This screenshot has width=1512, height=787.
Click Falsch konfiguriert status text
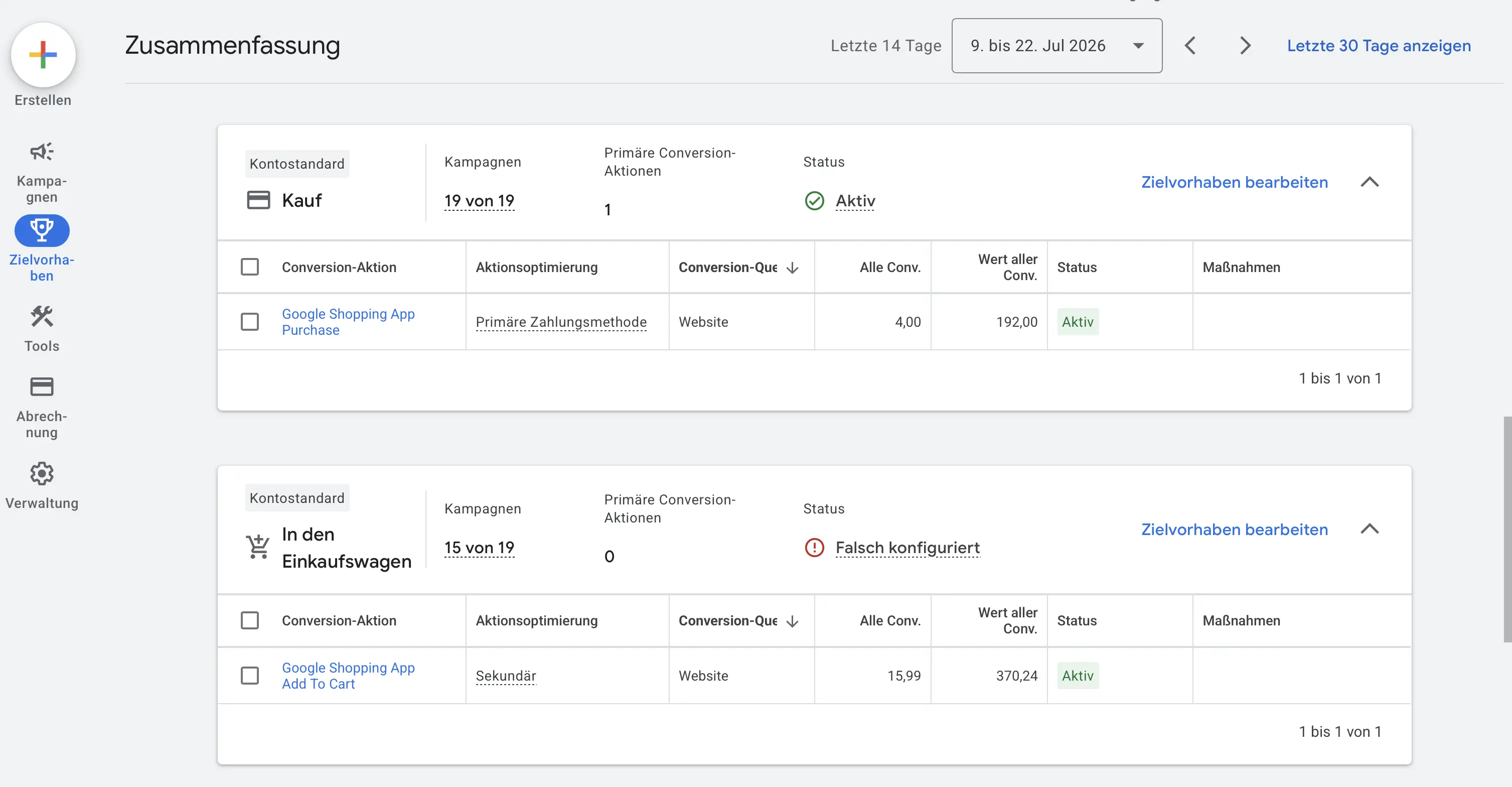pyautogui.click(x=908, y=548)
